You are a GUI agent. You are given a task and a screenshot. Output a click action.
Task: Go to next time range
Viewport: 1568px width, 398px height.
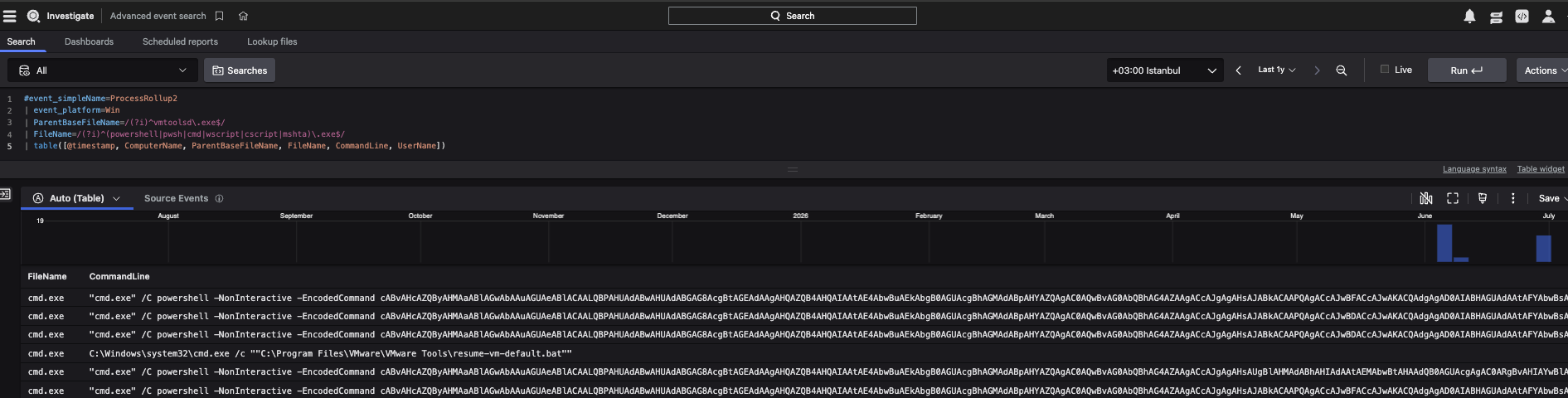(1317, 70)
